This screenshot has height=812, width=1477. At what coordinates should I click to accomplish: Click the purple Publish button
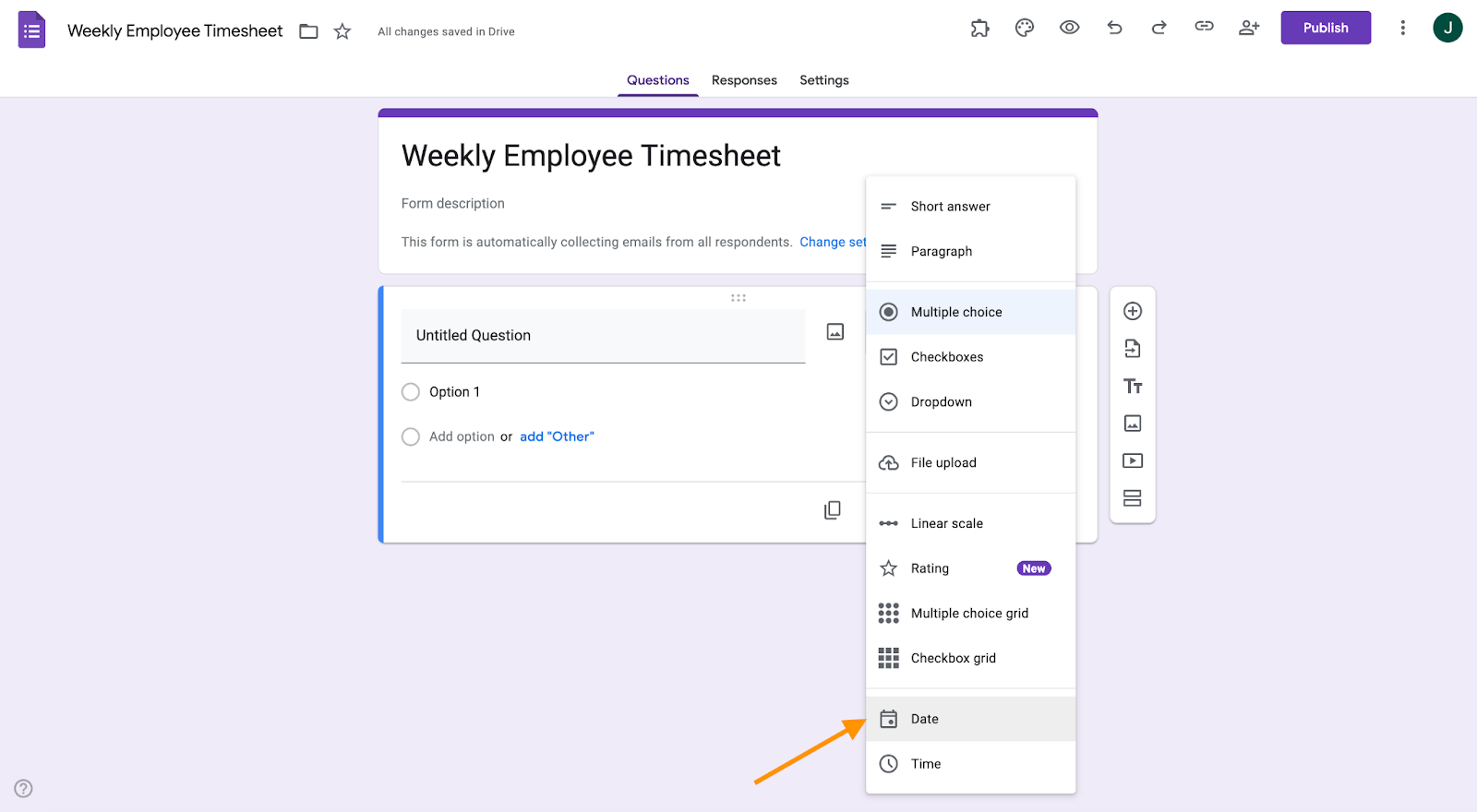pos(1326,28)
